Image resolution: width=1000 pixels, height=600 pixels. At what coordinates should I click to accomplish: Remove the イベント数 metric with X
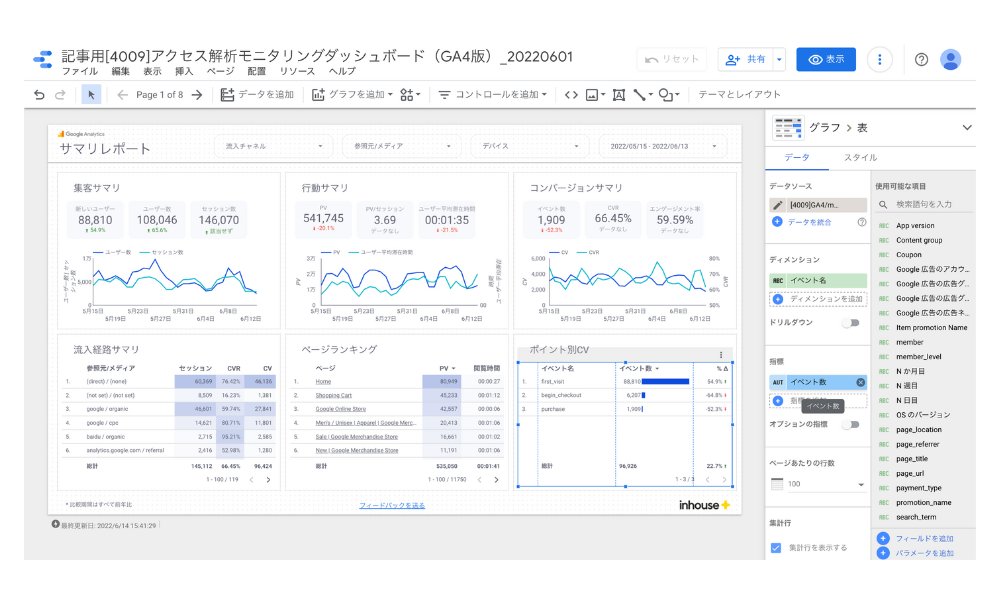pyautogui.click(x=860, y=382)
